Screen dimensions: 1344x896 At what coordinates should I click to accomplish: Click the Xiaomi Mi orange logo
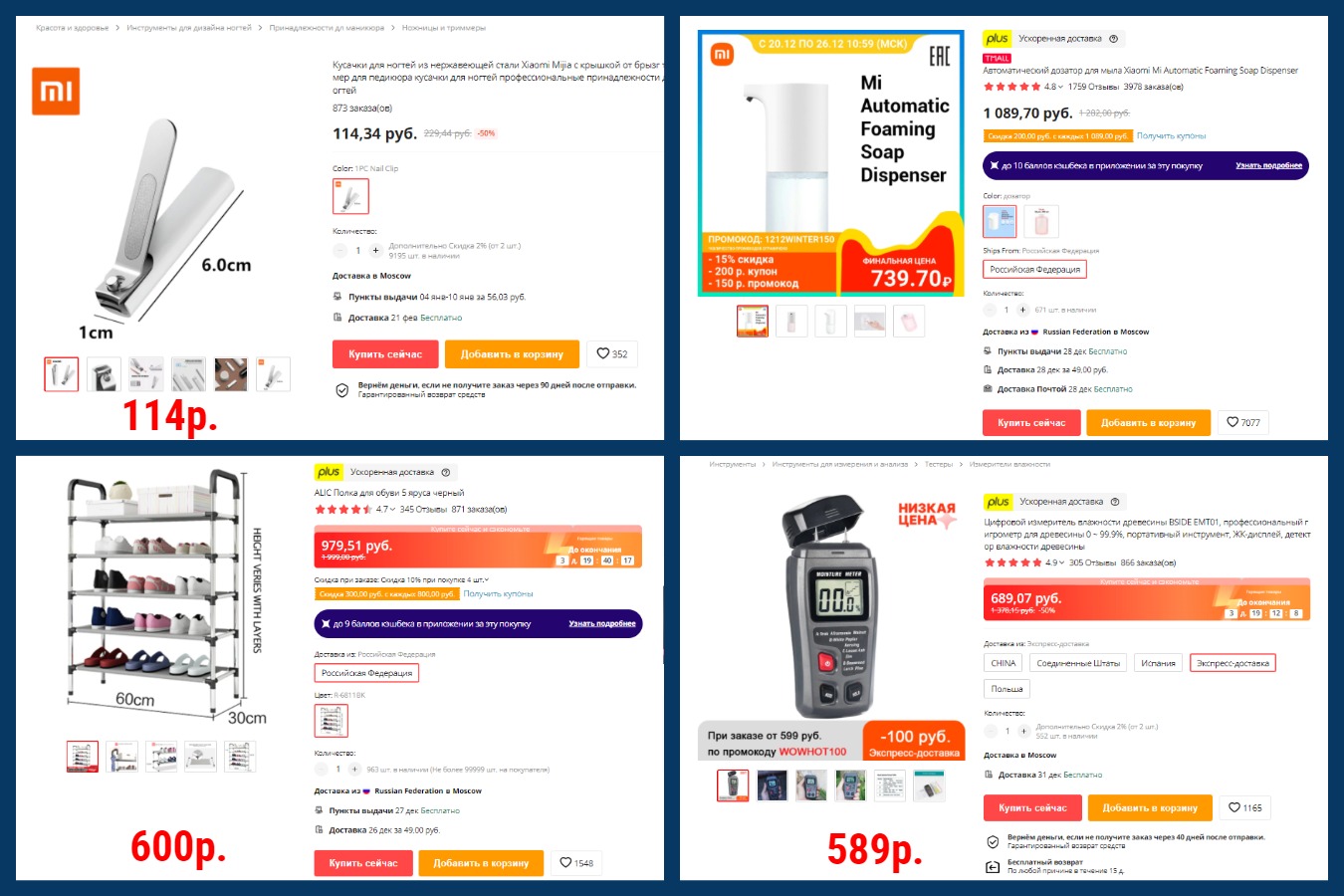(x=56, y=92)
